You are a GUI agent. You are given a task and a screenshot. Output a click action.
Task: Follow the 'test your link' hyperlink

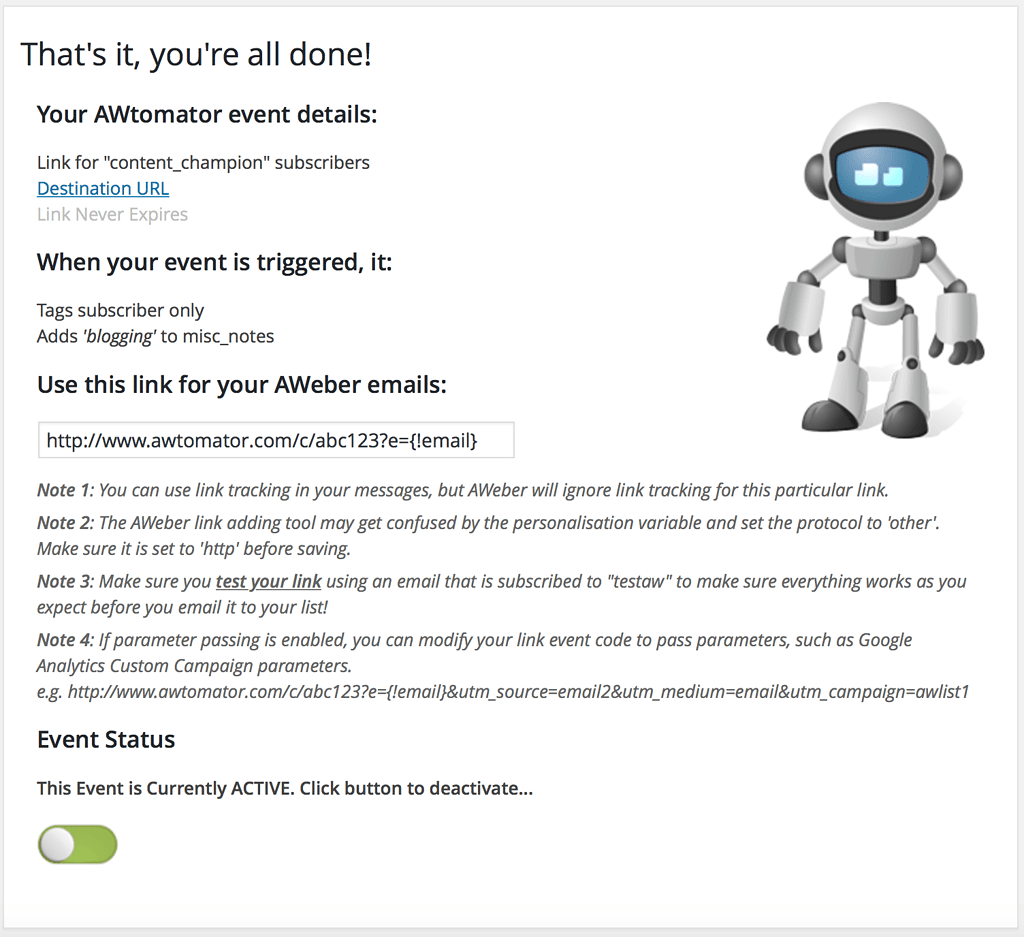pyautogui.click(x=268, y=581)
